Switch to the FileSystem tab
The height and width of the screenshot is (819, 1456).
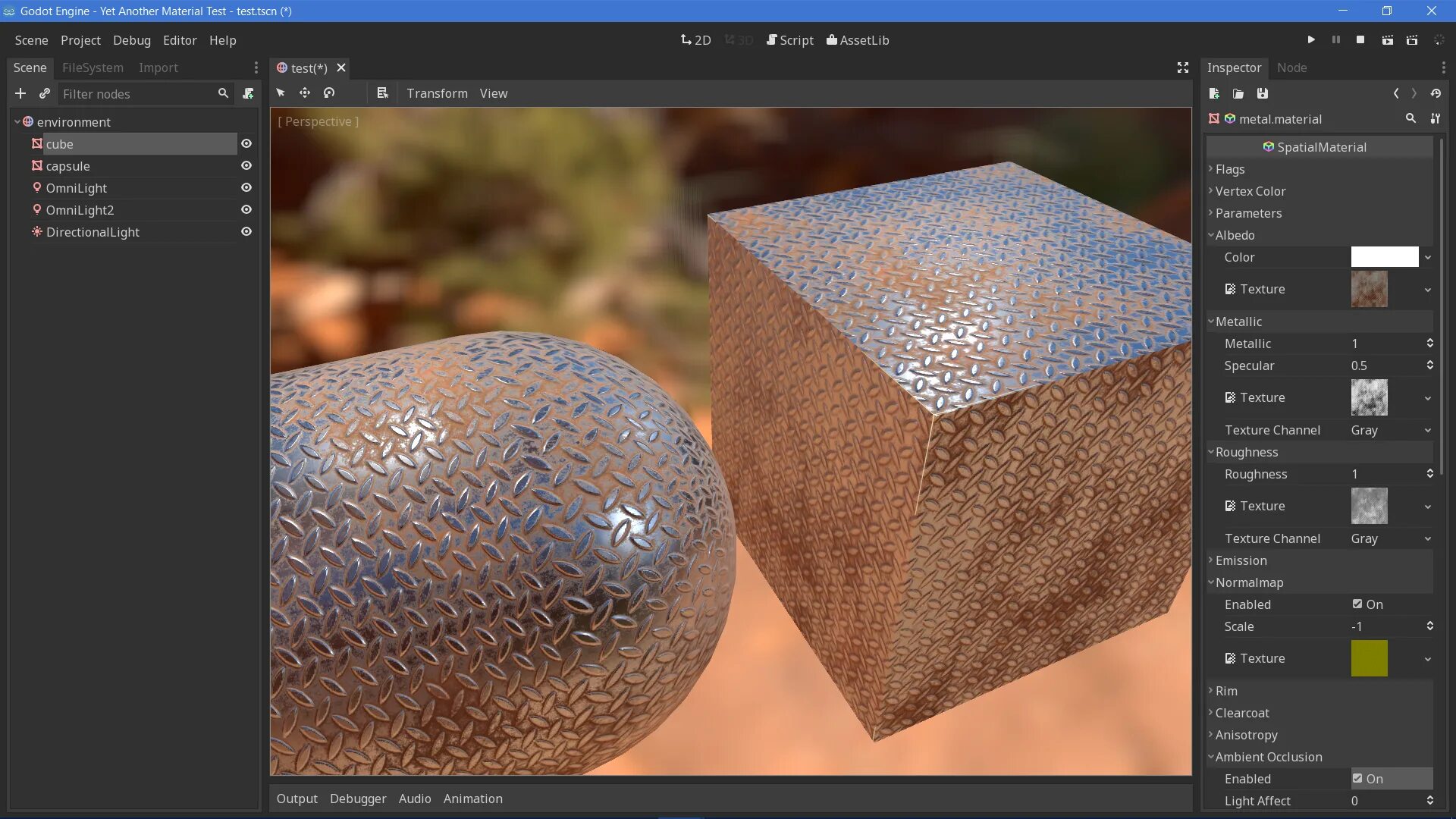[x=93, y=67]
